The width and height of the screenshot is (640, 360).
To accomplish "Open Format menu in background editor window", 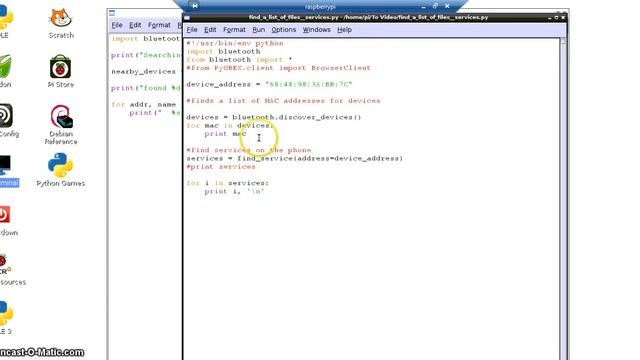I will tap(159, 25).
